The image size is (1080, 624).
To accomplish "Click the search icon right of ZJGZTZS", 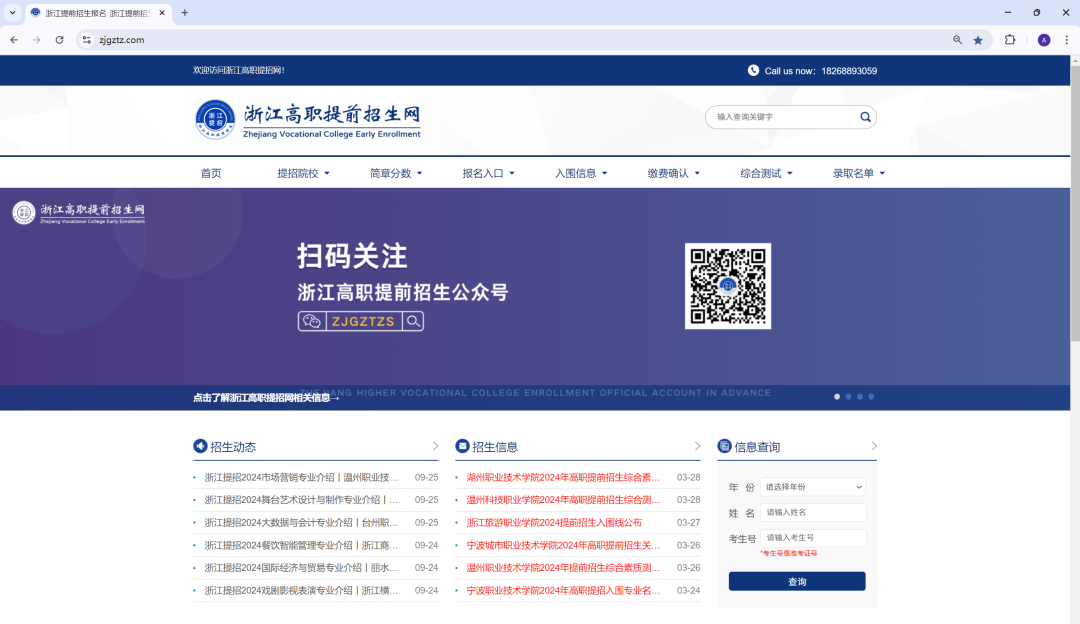I will pos(413,321).
